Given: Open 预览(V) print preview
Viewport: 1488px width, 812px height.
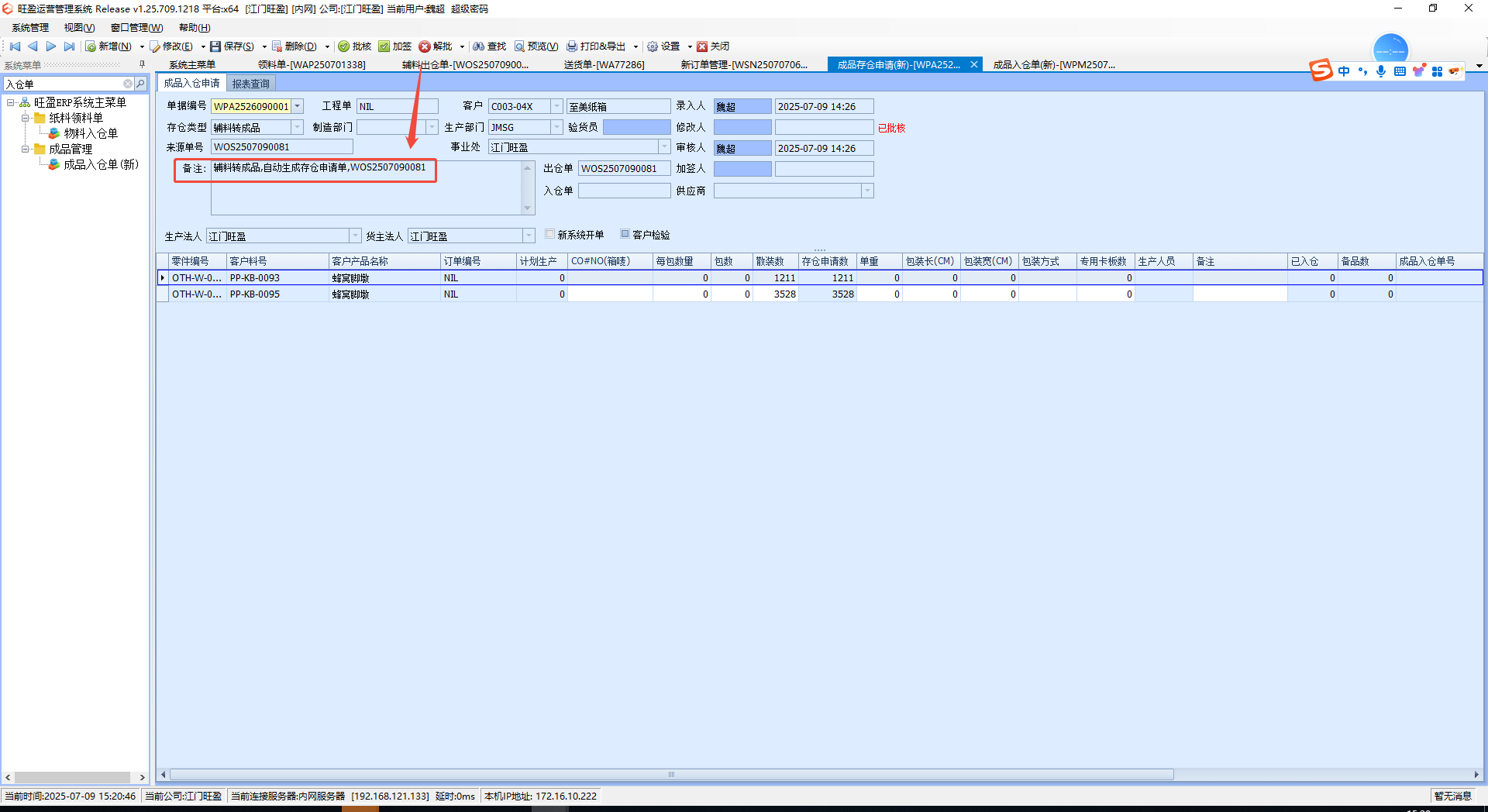Looking at the screenshot, I should (x=536, y=46).
